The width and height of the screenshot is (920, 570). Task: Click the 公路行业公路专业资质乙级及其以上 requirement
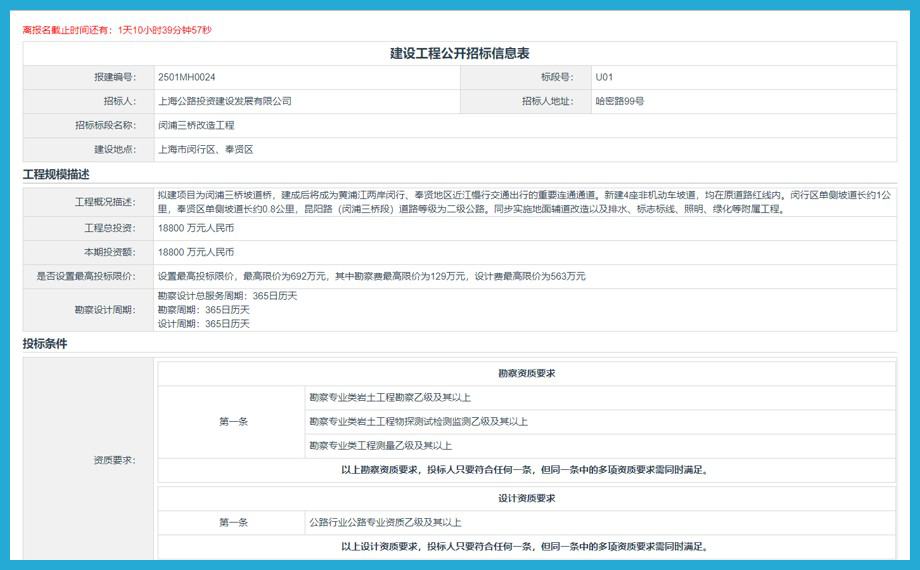coord(385,523)
